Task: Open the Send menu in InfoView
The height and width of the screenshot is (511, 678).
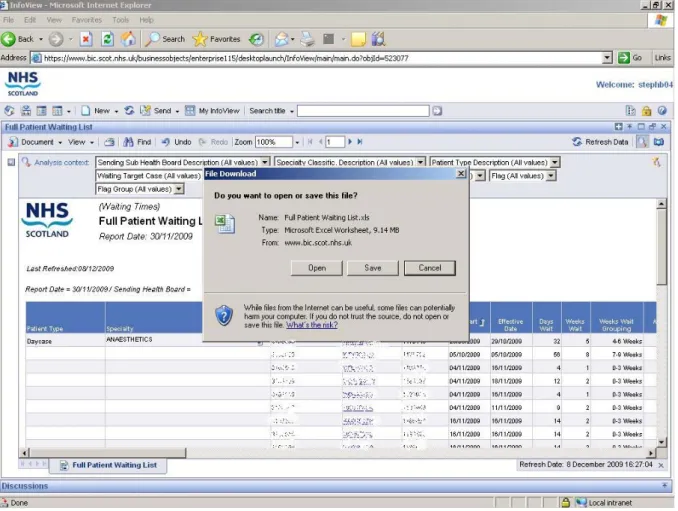Action: pyautogui.click(x=159, y=111)
